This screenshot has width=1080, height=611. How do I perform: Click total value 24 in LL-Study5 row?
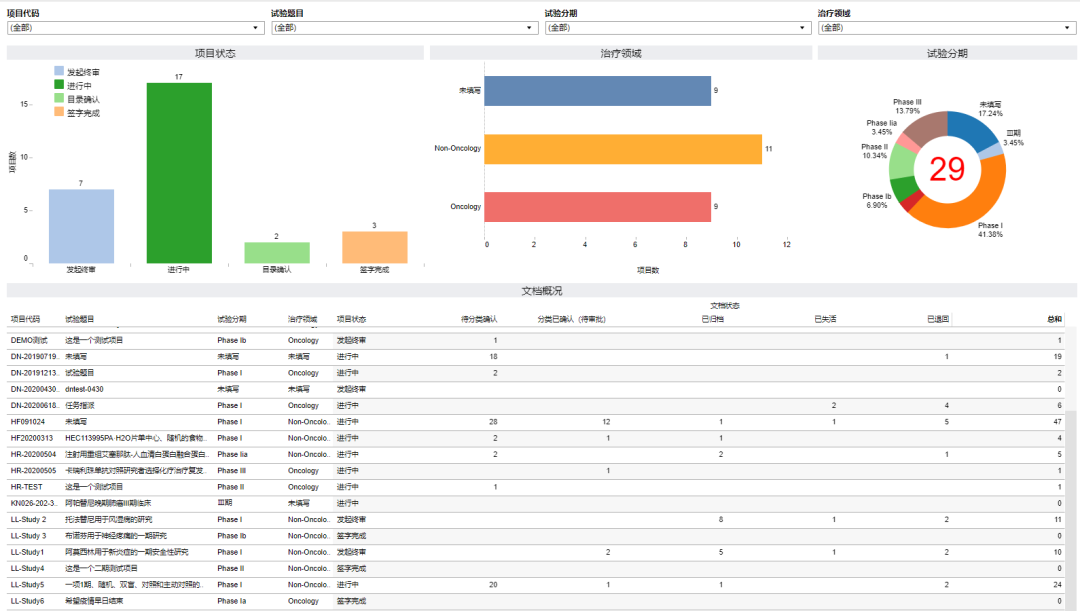1057,585
